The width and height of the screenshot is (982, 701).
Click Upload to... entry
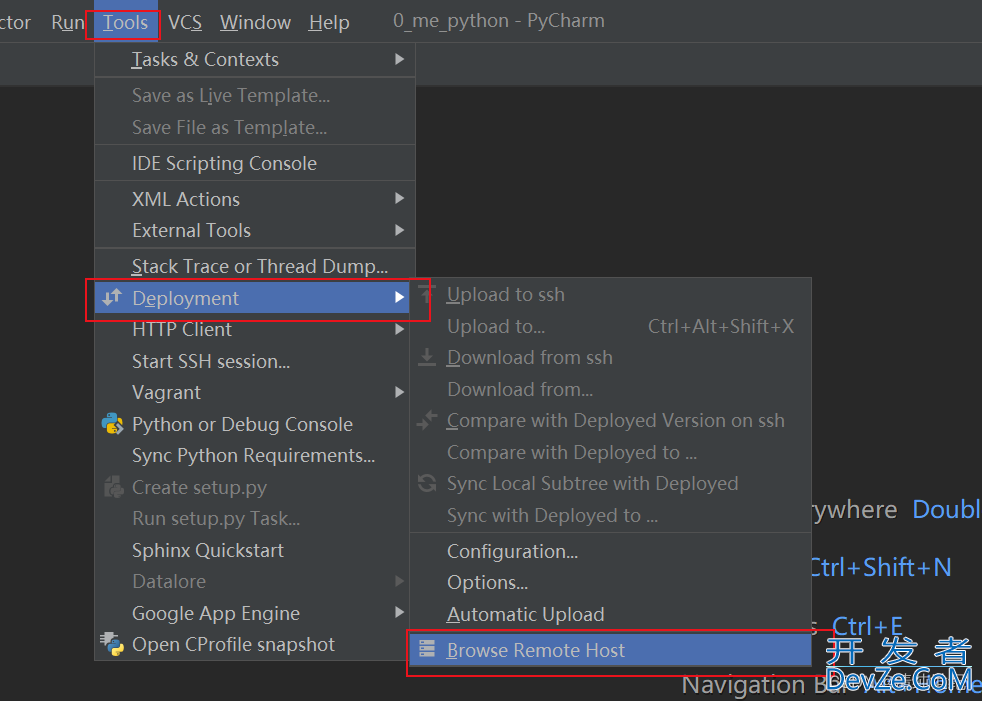(611, 326)
